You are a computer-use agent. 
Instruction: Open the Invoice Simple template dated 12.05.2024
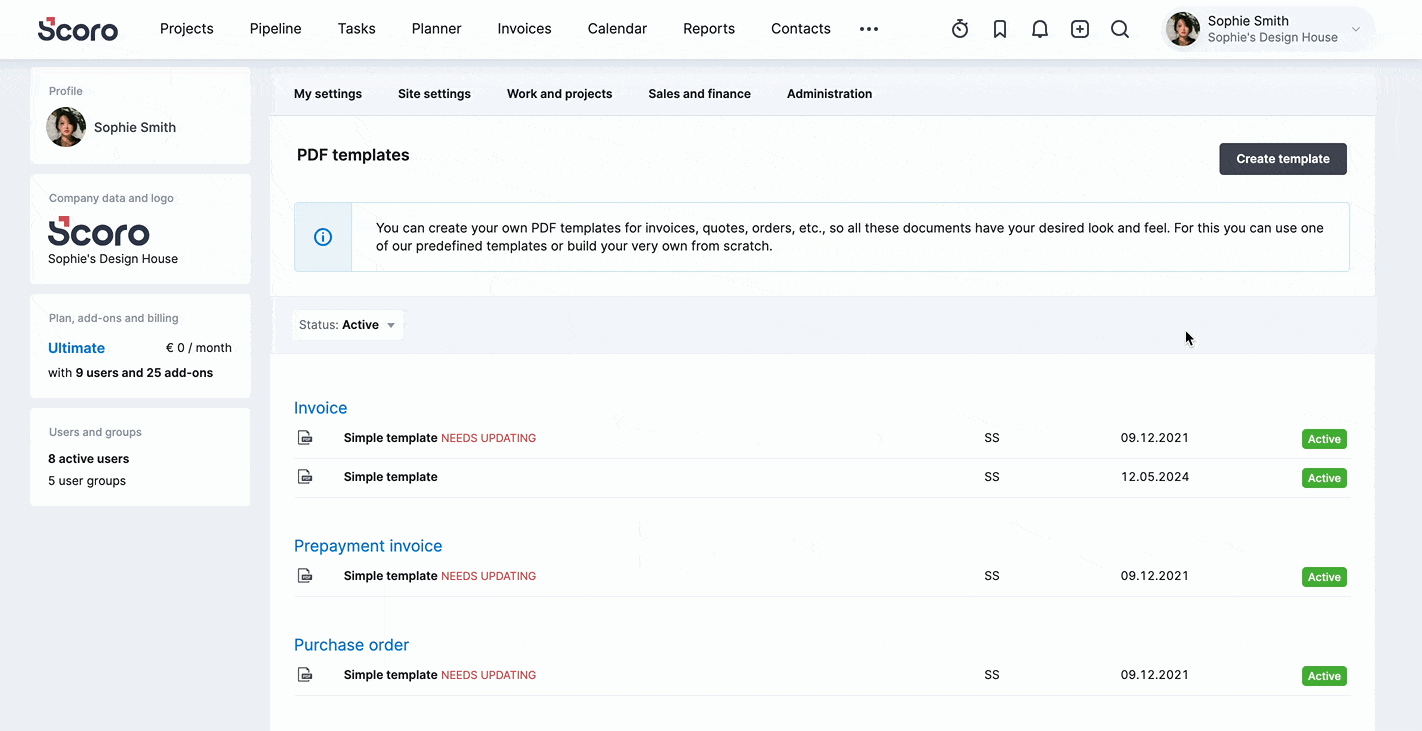click(x=391, y=477)
